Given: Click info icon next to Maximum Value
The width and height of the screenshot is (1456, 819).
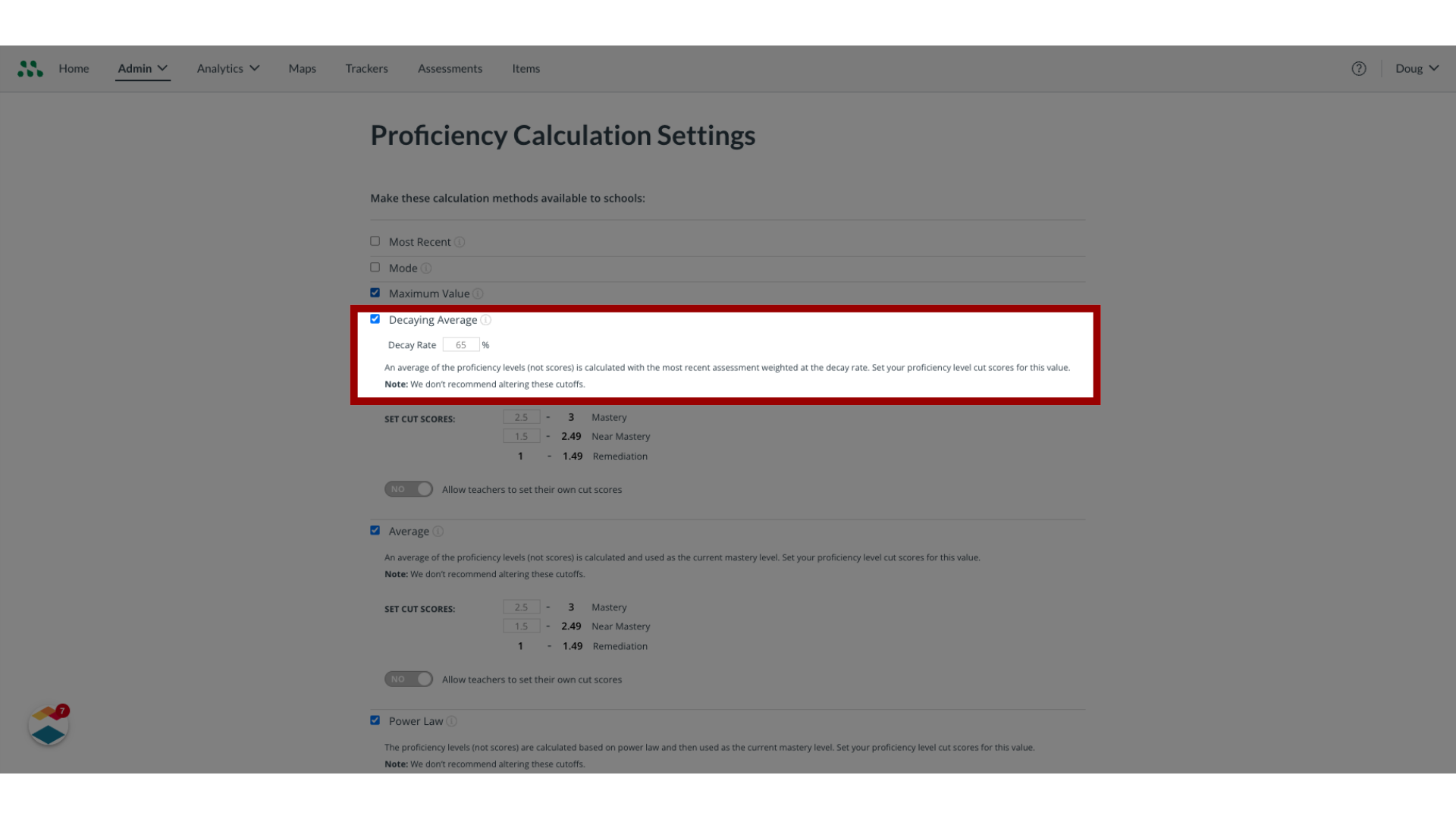Looking at the screenshot, I should pos(478,294).
